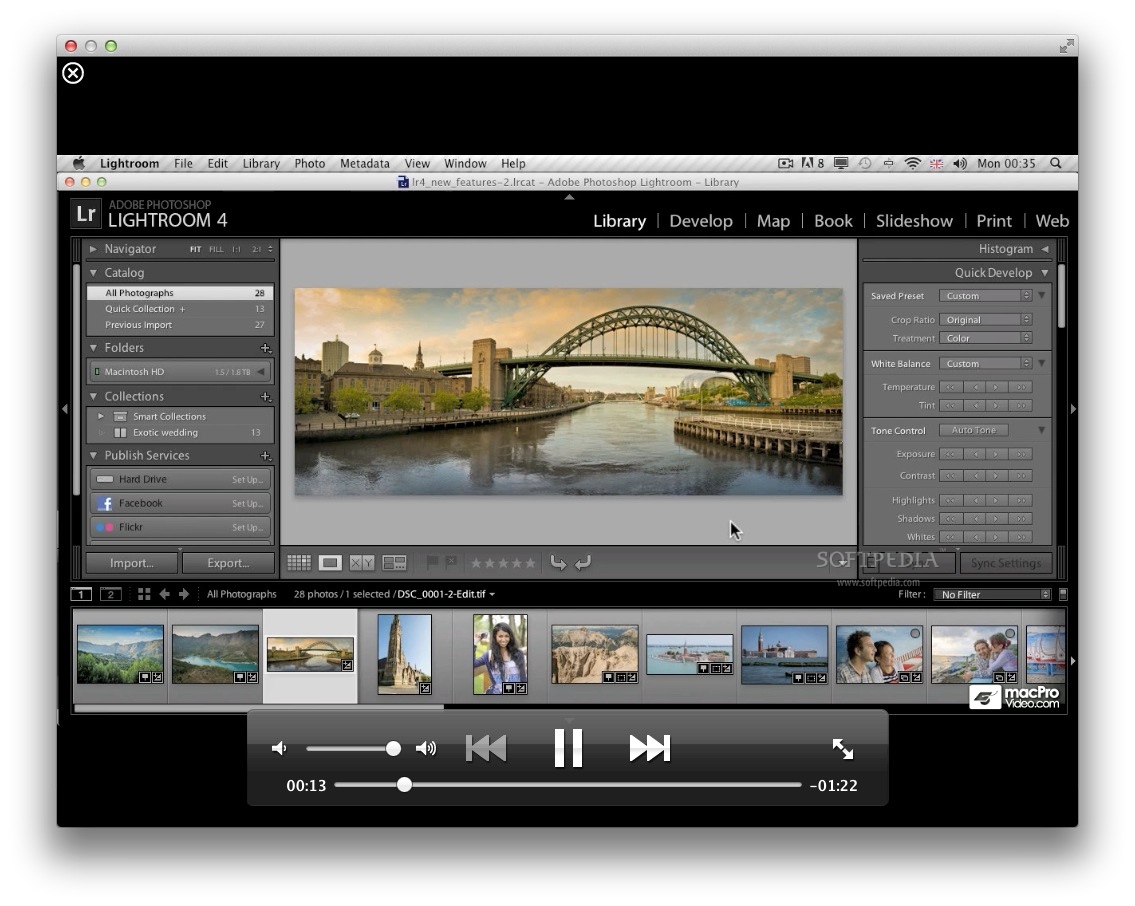Click the star rating control
The width and height of the screenshot is (1135, 906).
click(503, 563)
